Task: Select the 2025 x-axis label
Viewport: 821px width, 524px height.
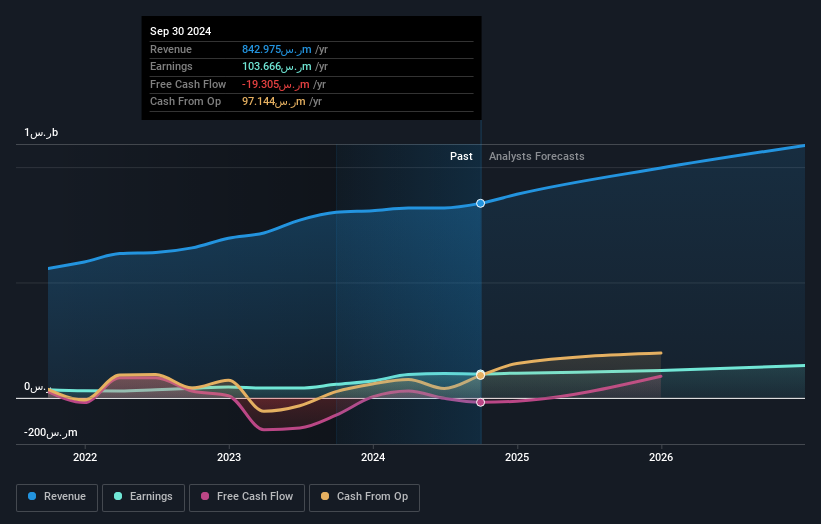Action: [x=517, y=457]
